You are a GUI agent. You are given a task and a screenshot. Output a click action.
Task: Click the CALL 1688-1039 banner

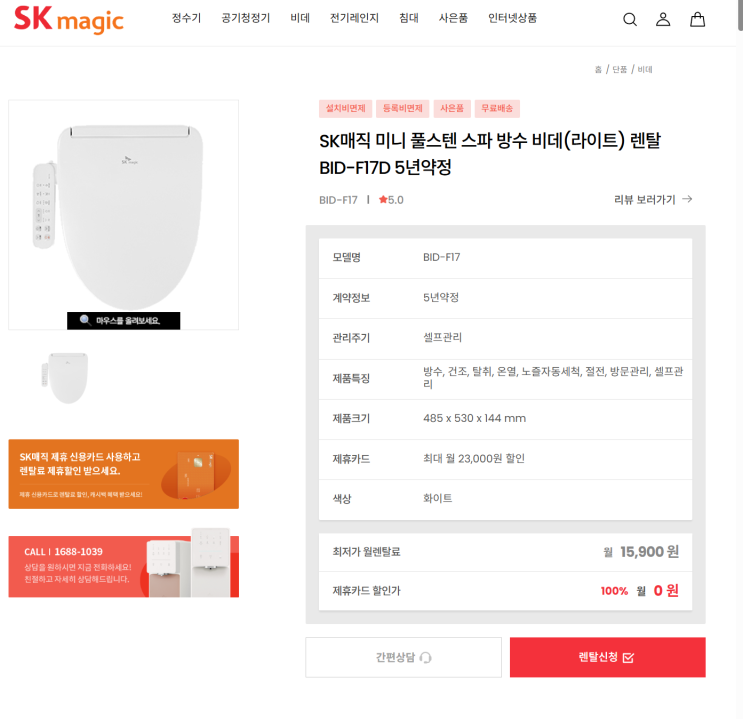click(x=124, y=564)
